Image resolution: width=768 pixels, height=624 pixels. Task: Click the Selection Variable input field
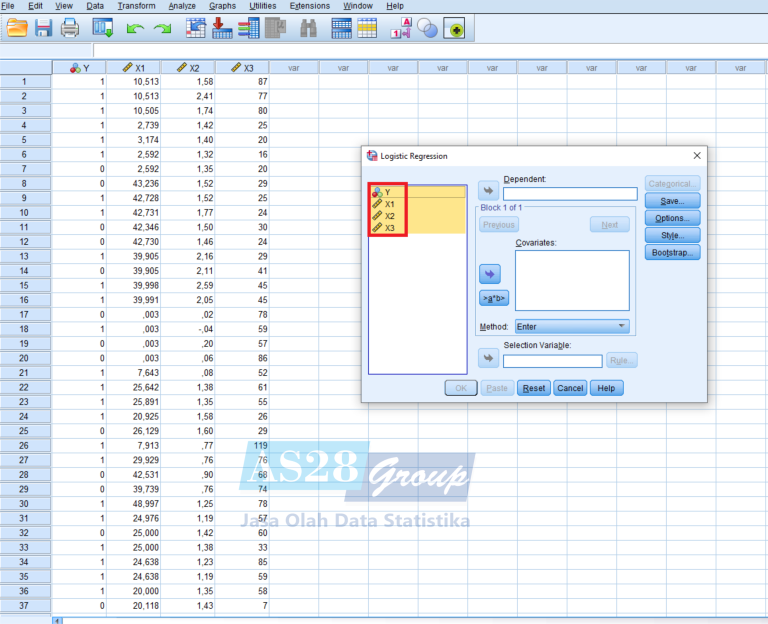[552, 361]
